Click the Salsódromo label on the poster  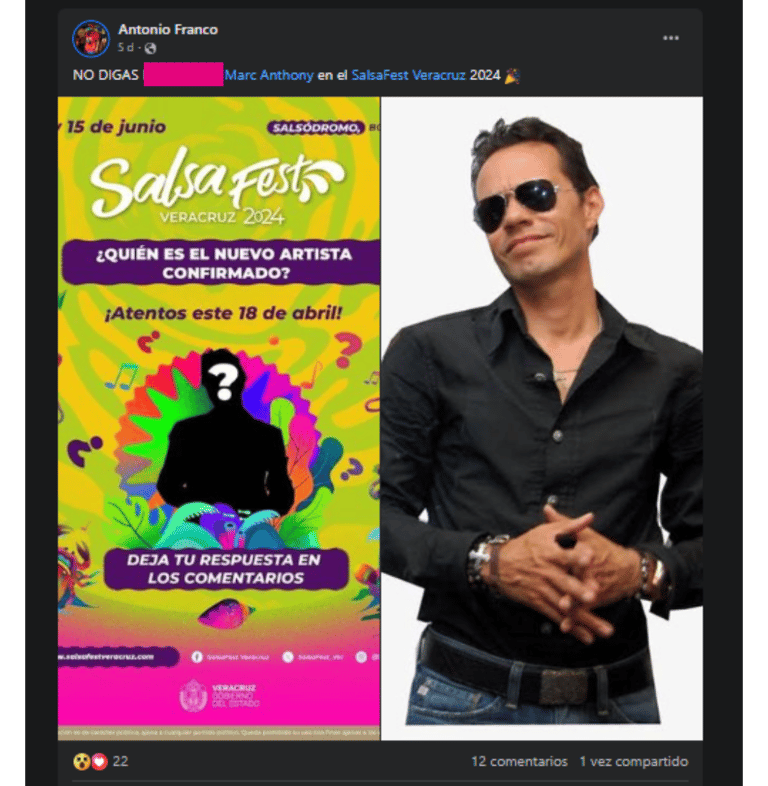(x=316, y=128)
